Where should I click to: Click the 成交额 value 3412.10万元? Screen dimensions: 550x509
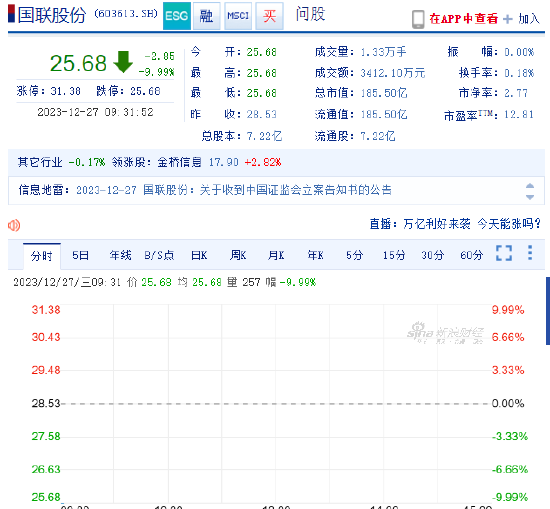393,73
